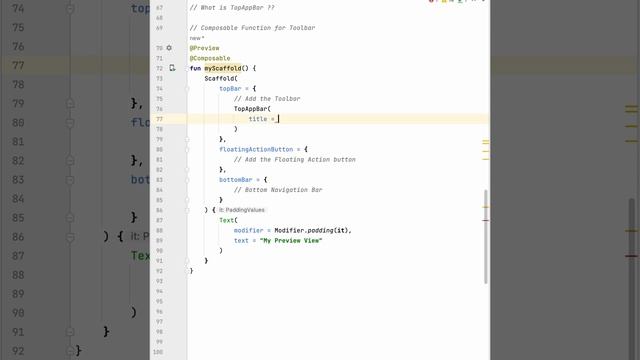The width and height of the screenshot is (640, 360).
Task: Click '// Composable Function for Toolbar' comment
Action: (252, 28)
